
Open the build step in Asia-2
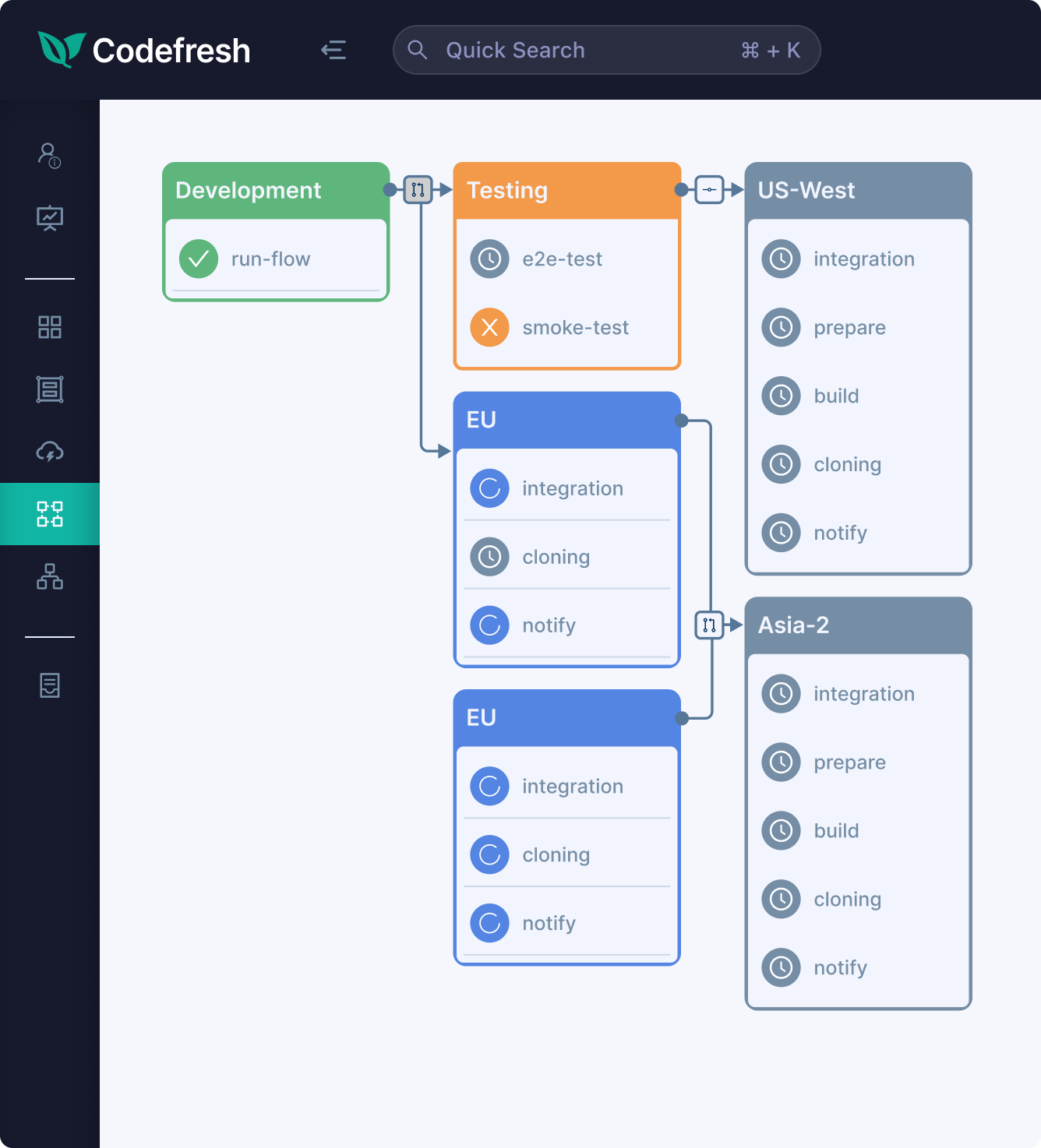(859, 830)
